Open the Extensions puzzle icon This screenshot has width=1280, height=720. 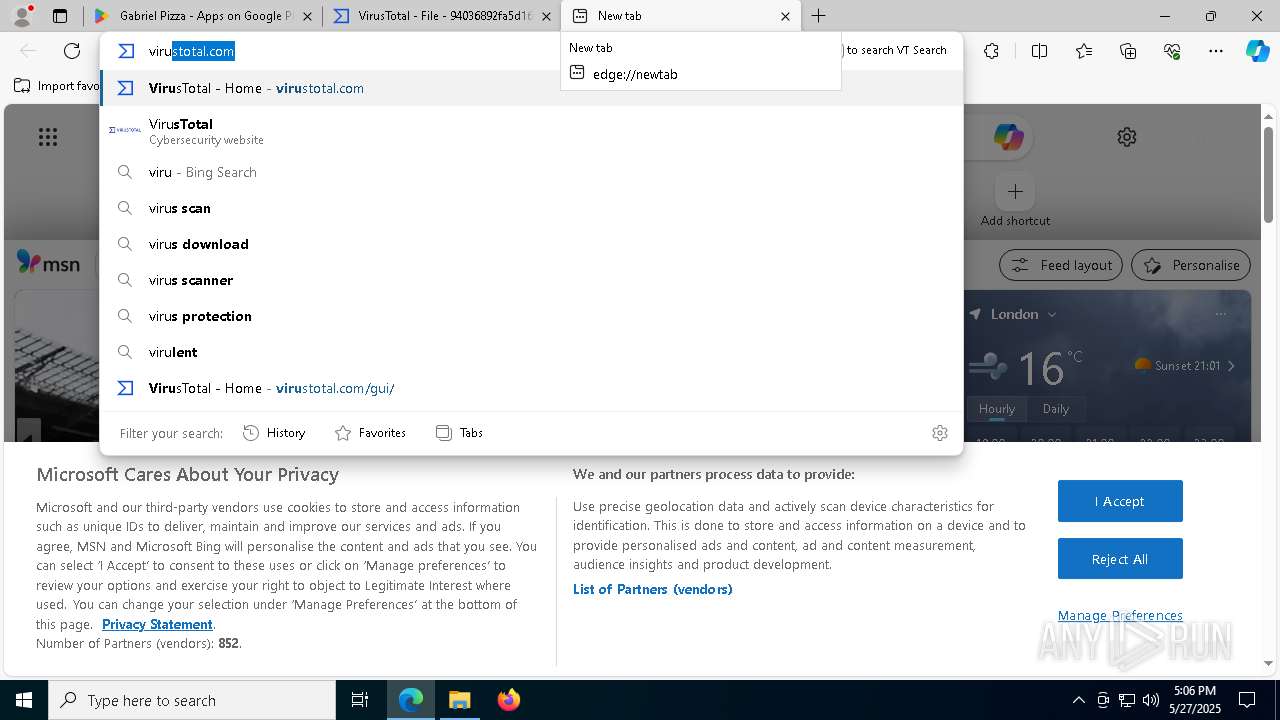point(991,51)
